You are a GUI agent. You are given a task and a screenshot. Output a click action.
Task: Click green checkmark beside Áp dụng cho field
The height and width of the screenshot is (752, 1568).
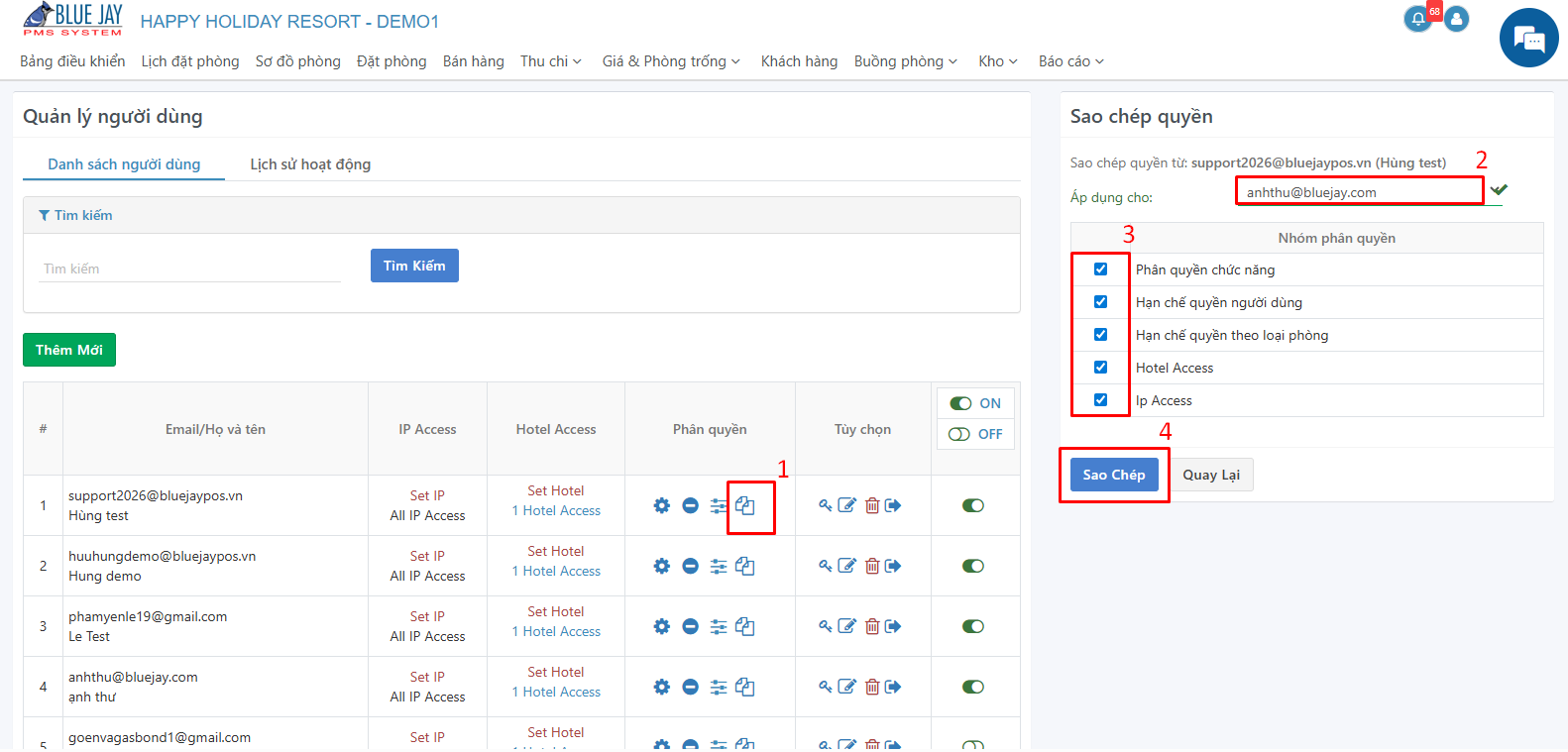pyautogui.click(x=1499, y=189)
